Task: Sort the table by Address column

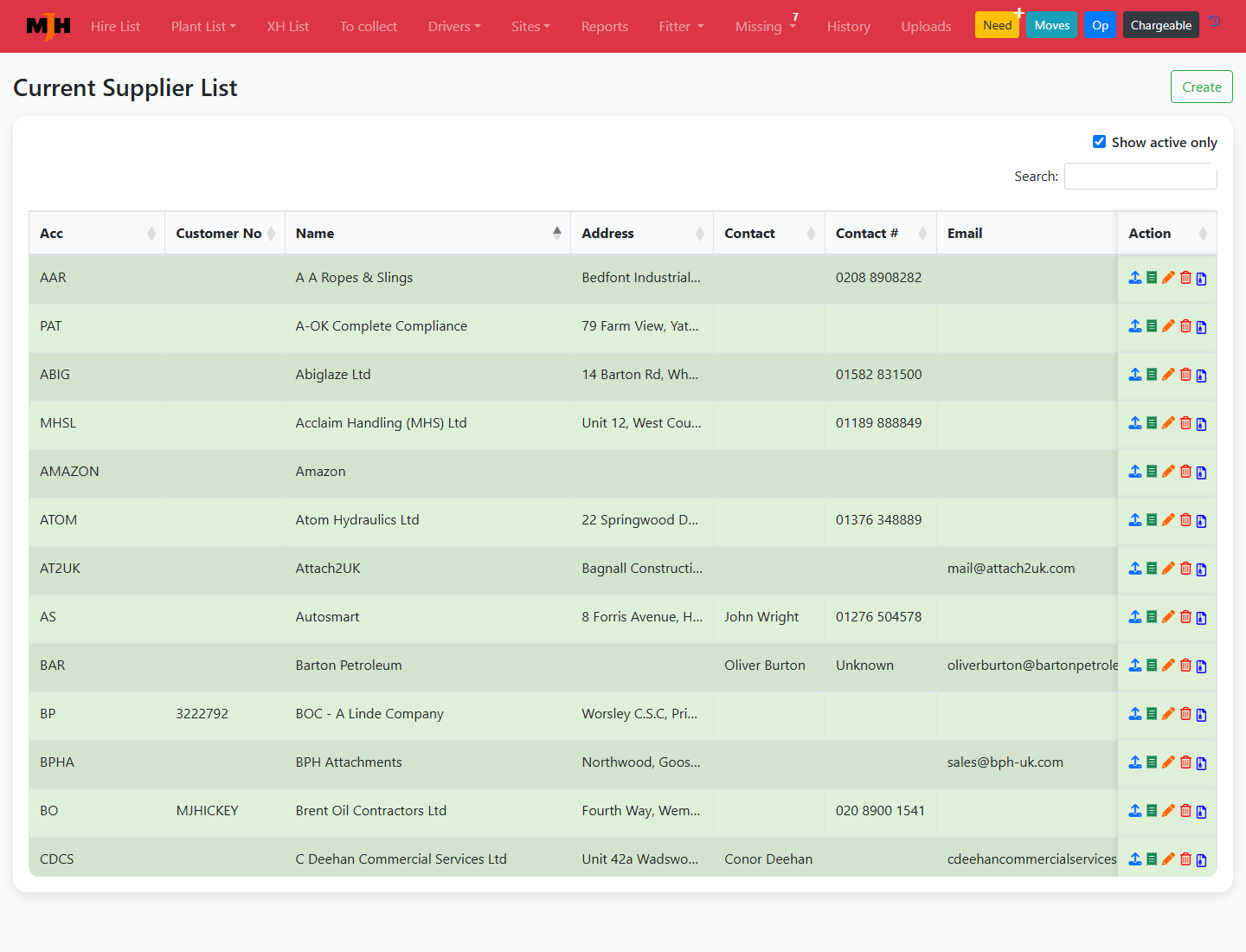Action: (x=642, y=234)
